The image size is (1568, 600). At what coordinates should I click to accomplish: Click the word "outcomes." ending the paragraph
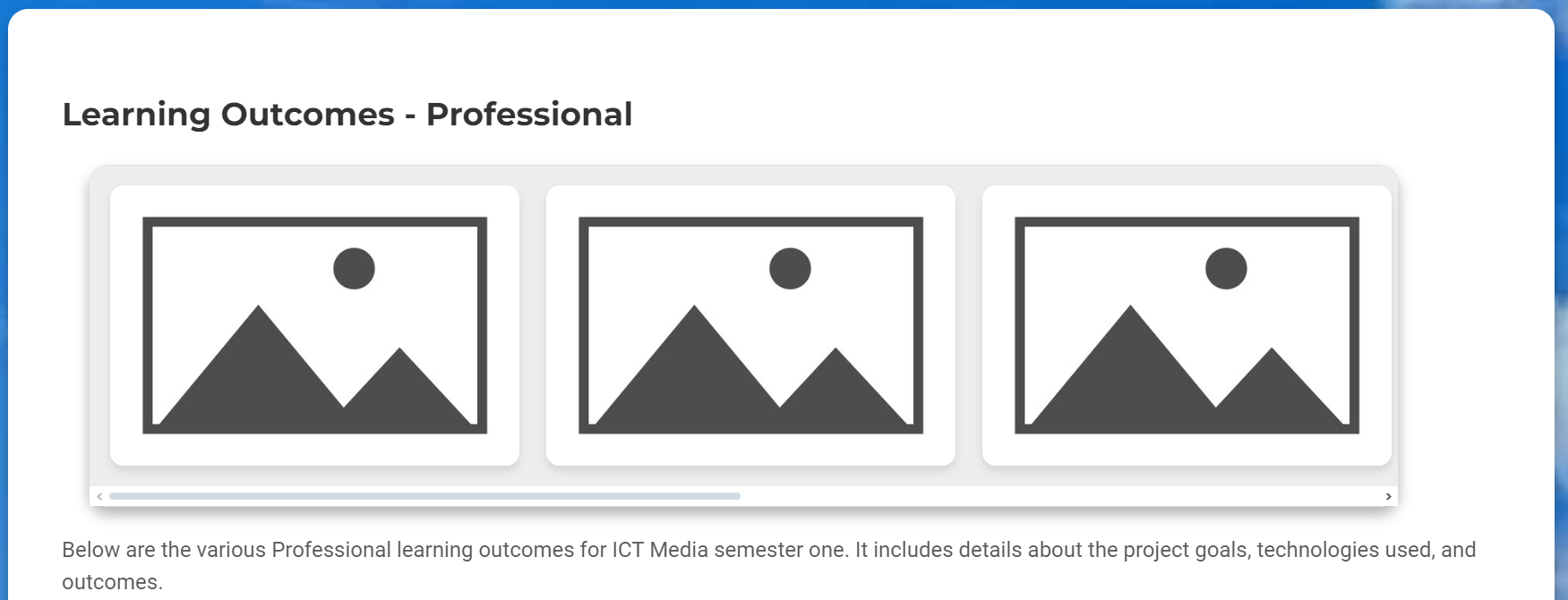click(112, 582)
